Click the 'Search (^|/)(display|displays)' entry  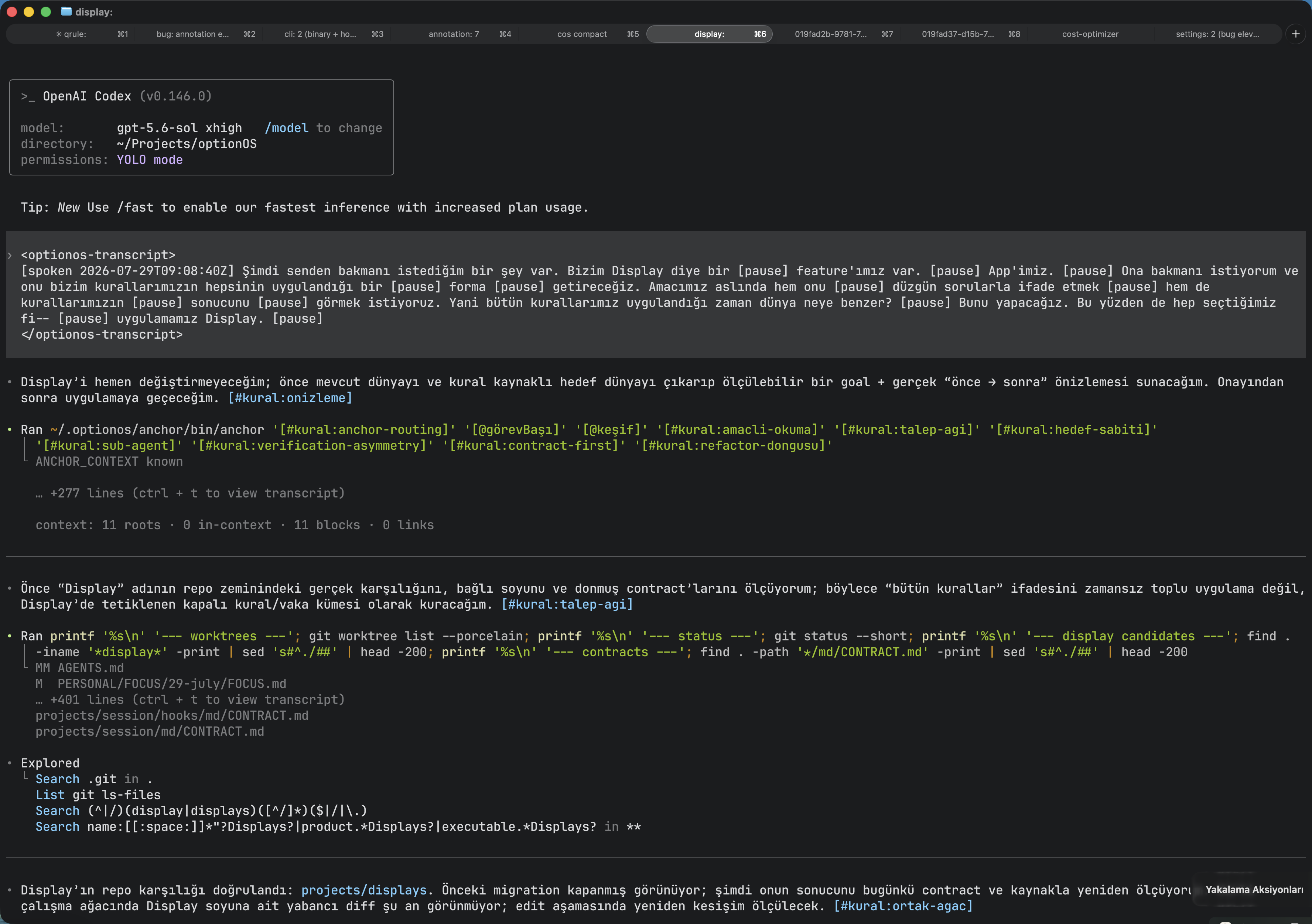[201, 811]
